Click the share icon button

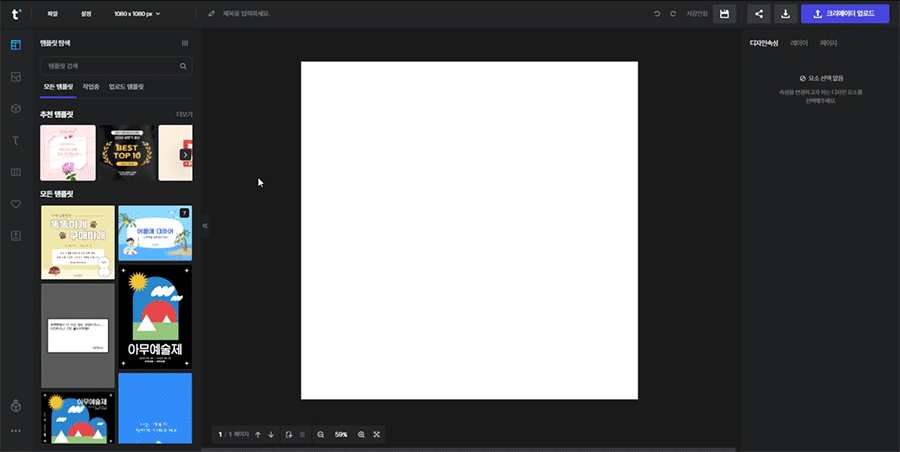click(759, 14)
